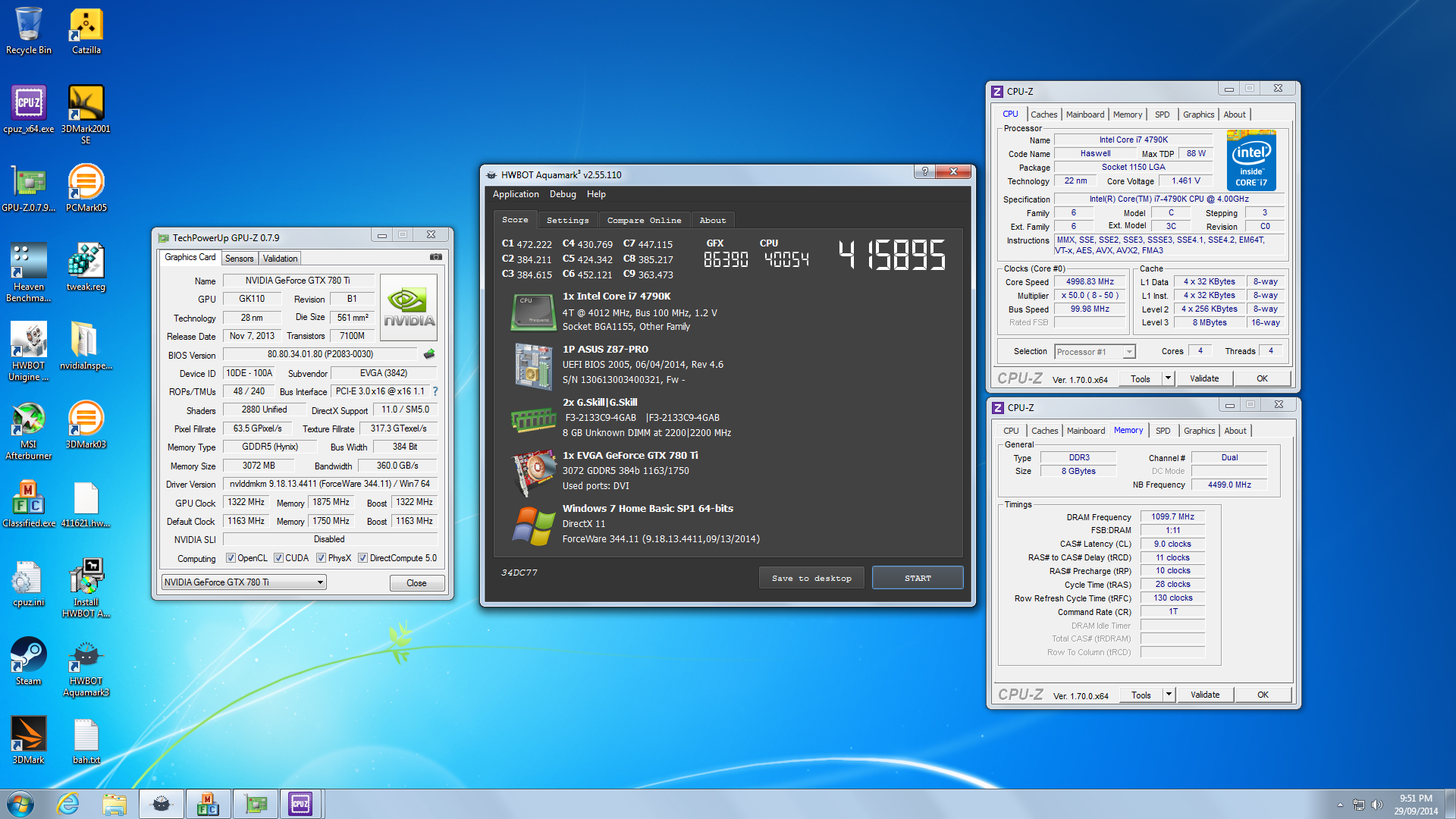This screenshot has width=1456, height=819.
Task: Open the Help menu in Aquamark
Action: 596,194
